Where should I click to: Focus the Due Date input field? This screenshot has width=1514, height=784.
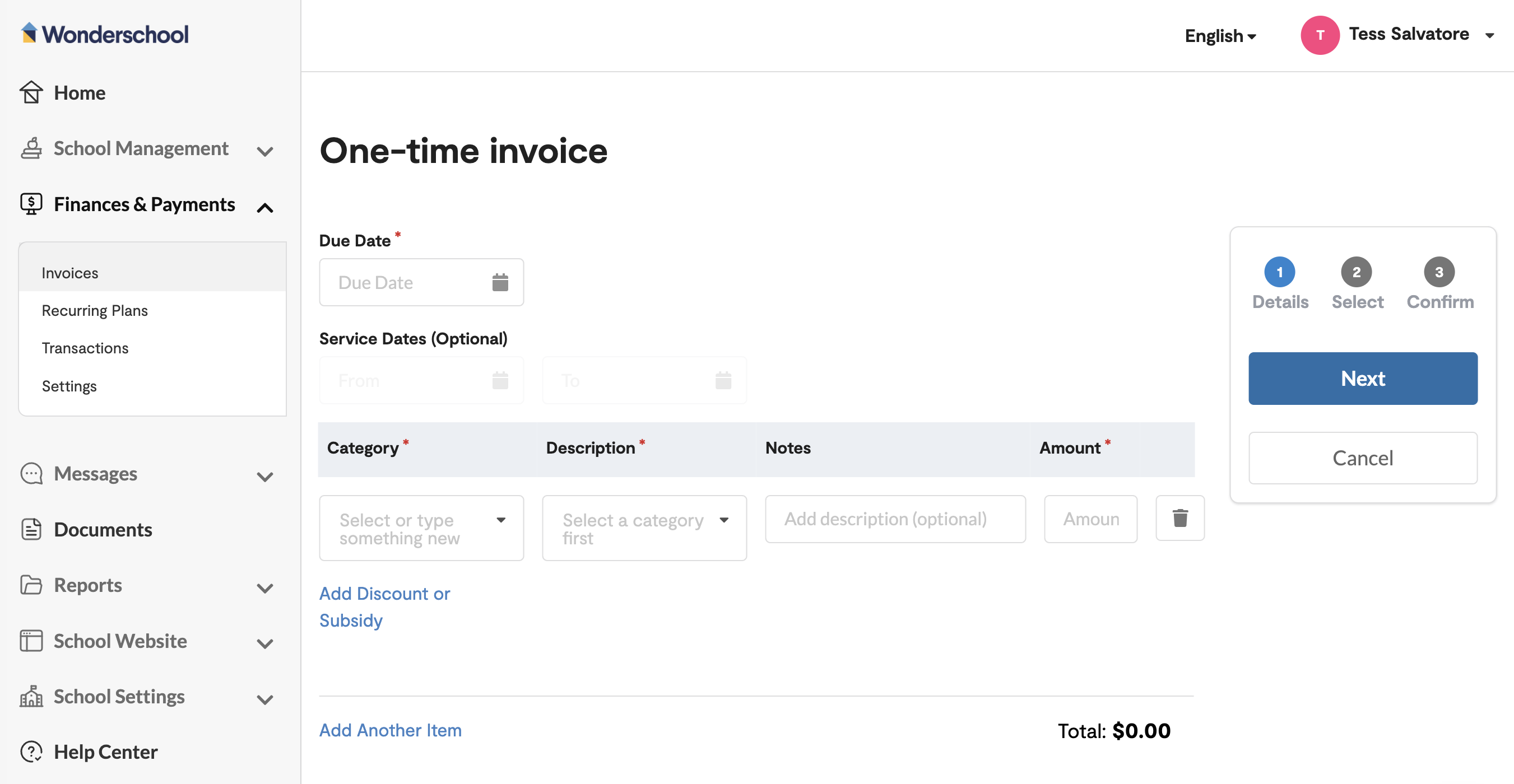point(421,282)
